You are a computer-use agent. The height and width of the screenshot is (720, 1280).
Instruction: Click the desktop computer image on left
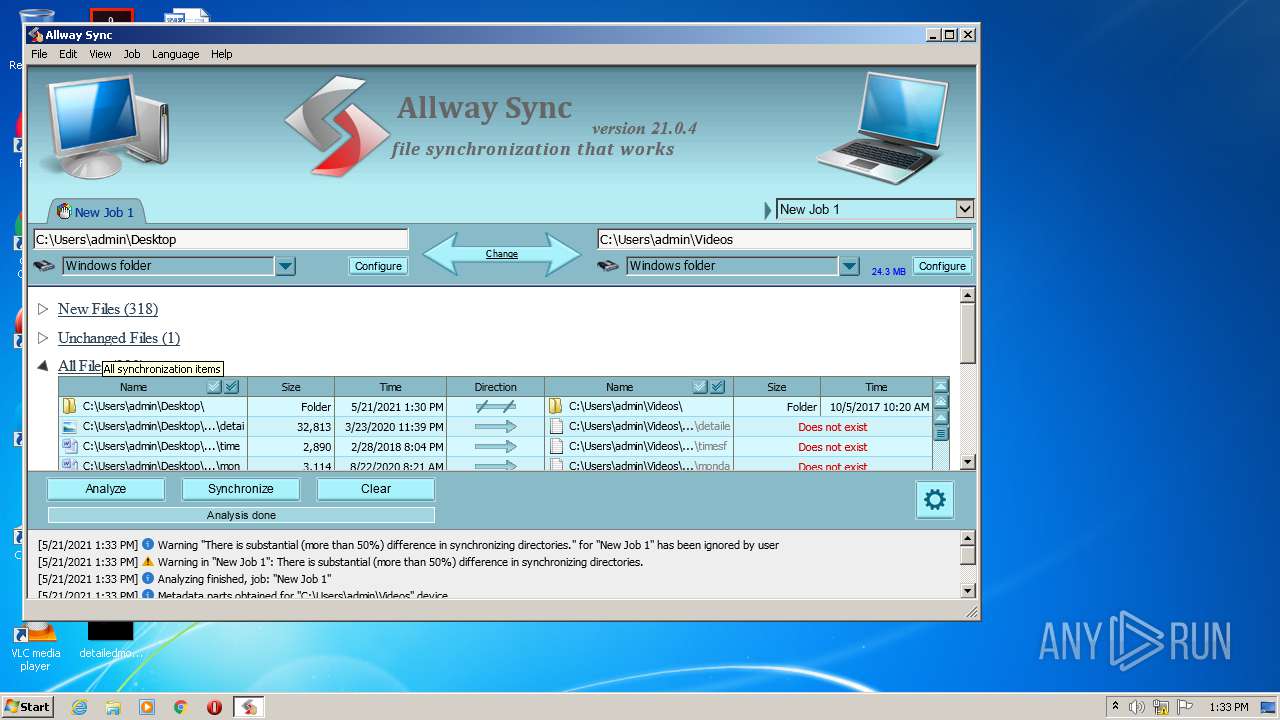[x=104, y=125]
